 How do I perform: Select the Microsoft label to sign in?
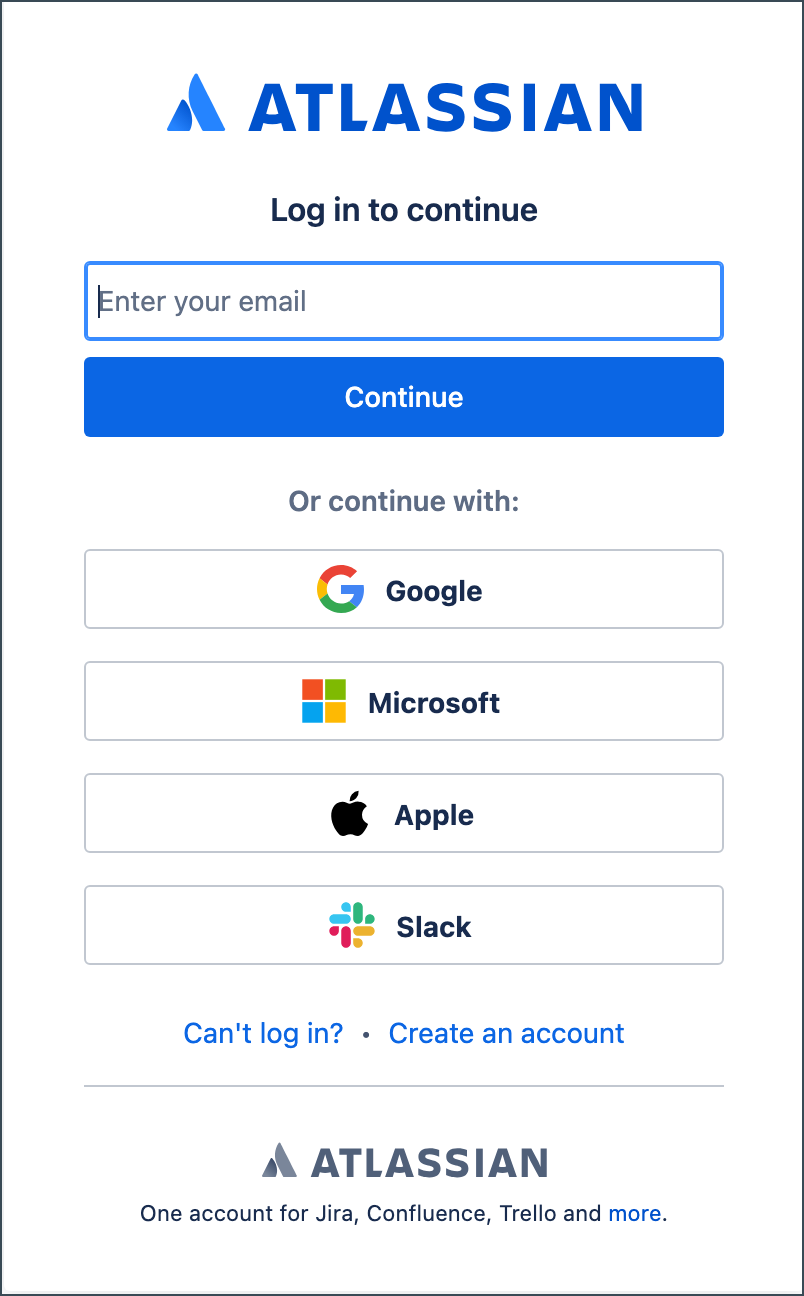tap(434, 703)
